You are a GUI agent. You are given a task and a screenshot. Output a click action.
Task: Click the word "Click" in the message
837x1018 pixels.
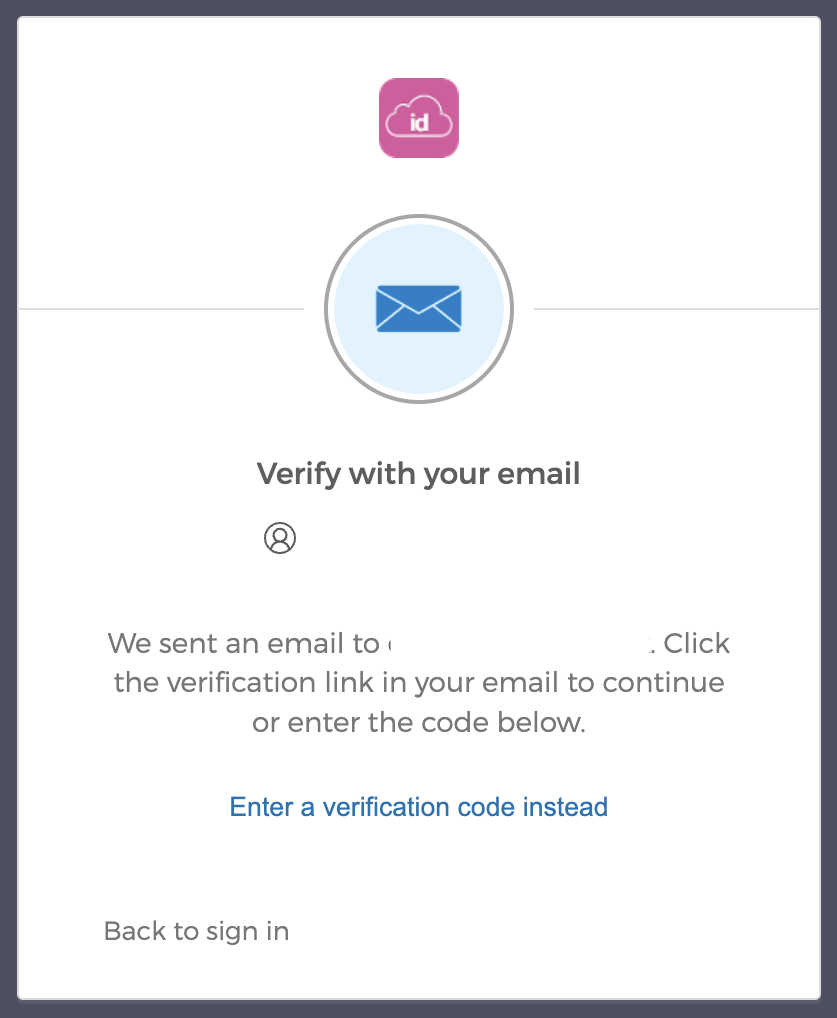pyautogui.click(x=696, y=643)
